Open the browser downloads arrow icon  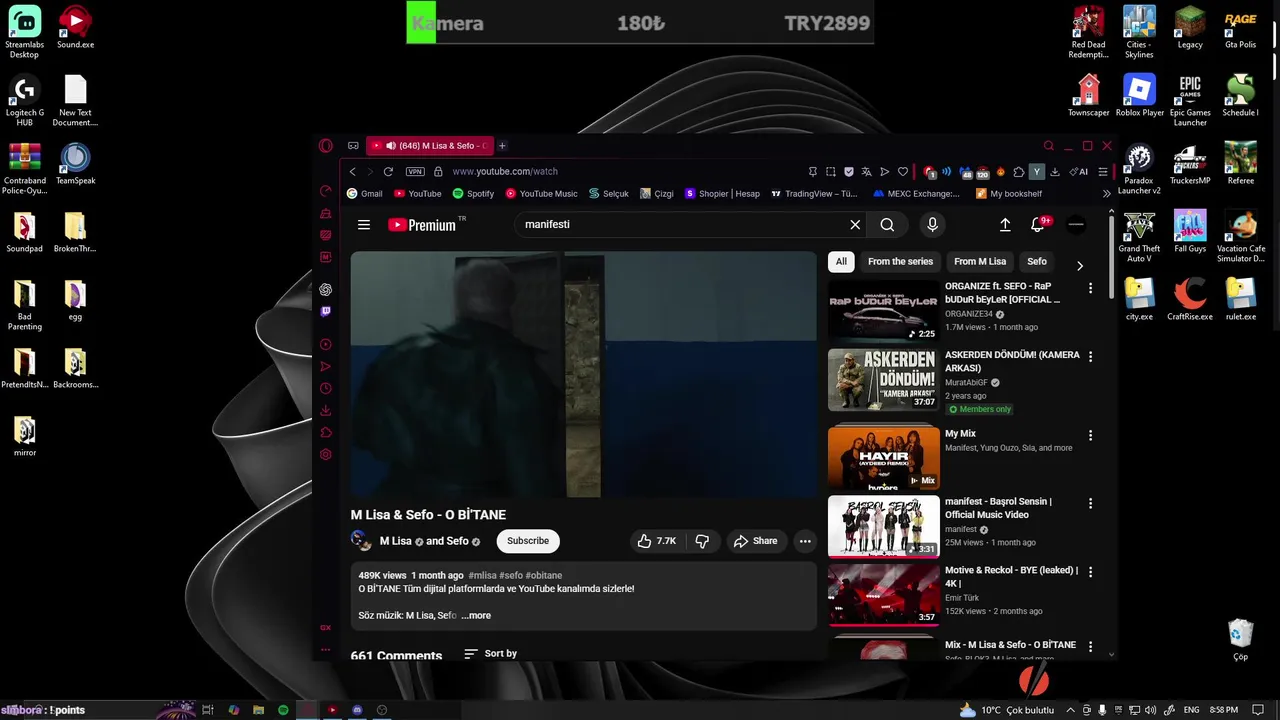coord(1054,172)
